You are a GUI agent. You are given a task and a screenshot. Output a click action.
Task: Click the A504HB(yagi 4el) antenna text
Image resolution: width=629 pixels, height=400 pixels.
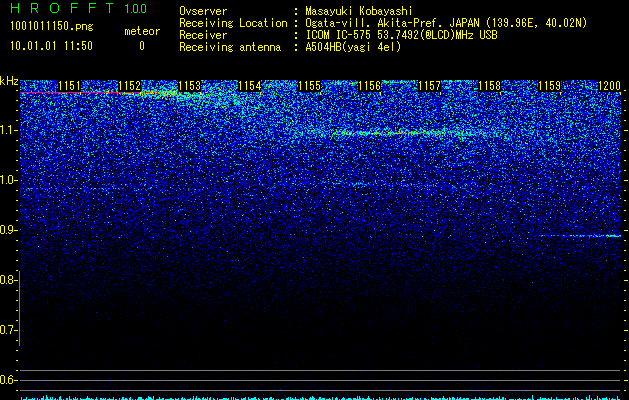point(353,47)
